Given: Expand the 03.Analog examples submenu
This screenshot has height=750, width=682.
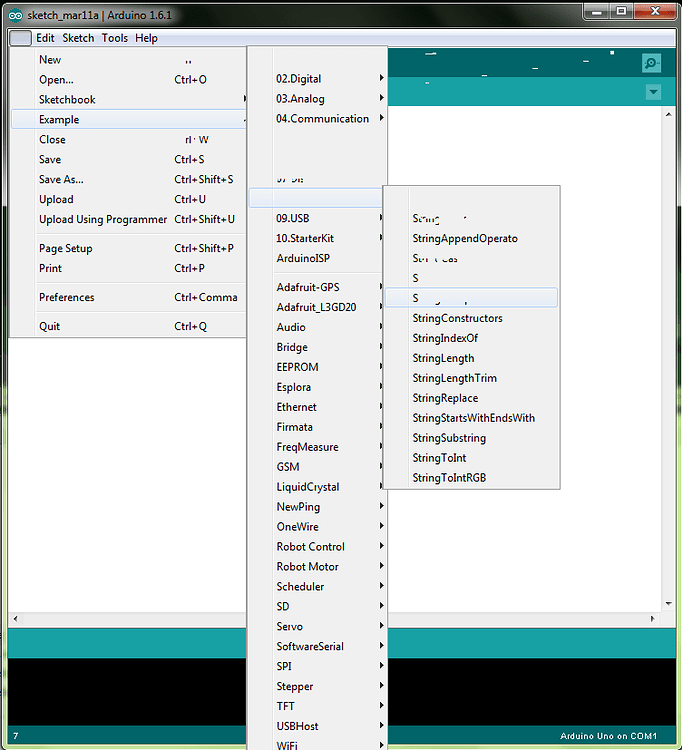Looking at the screenshot, I should (x=318, y=99).
